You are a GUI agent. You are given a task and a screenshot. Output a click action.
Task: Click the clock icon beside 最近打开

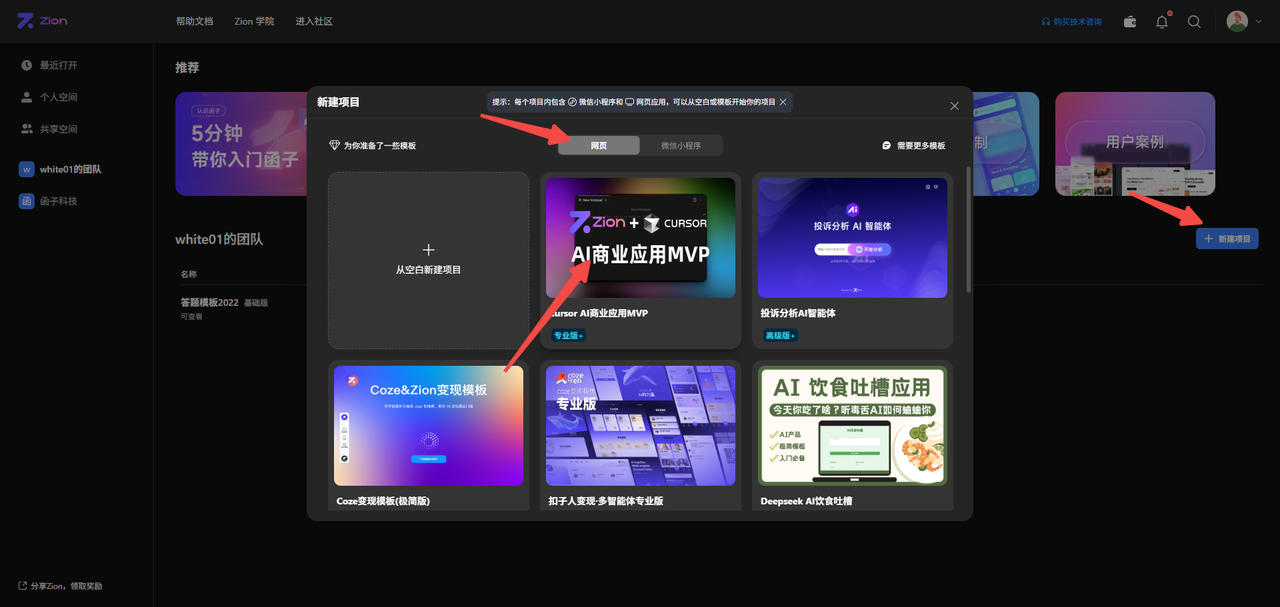coord(27,65)
